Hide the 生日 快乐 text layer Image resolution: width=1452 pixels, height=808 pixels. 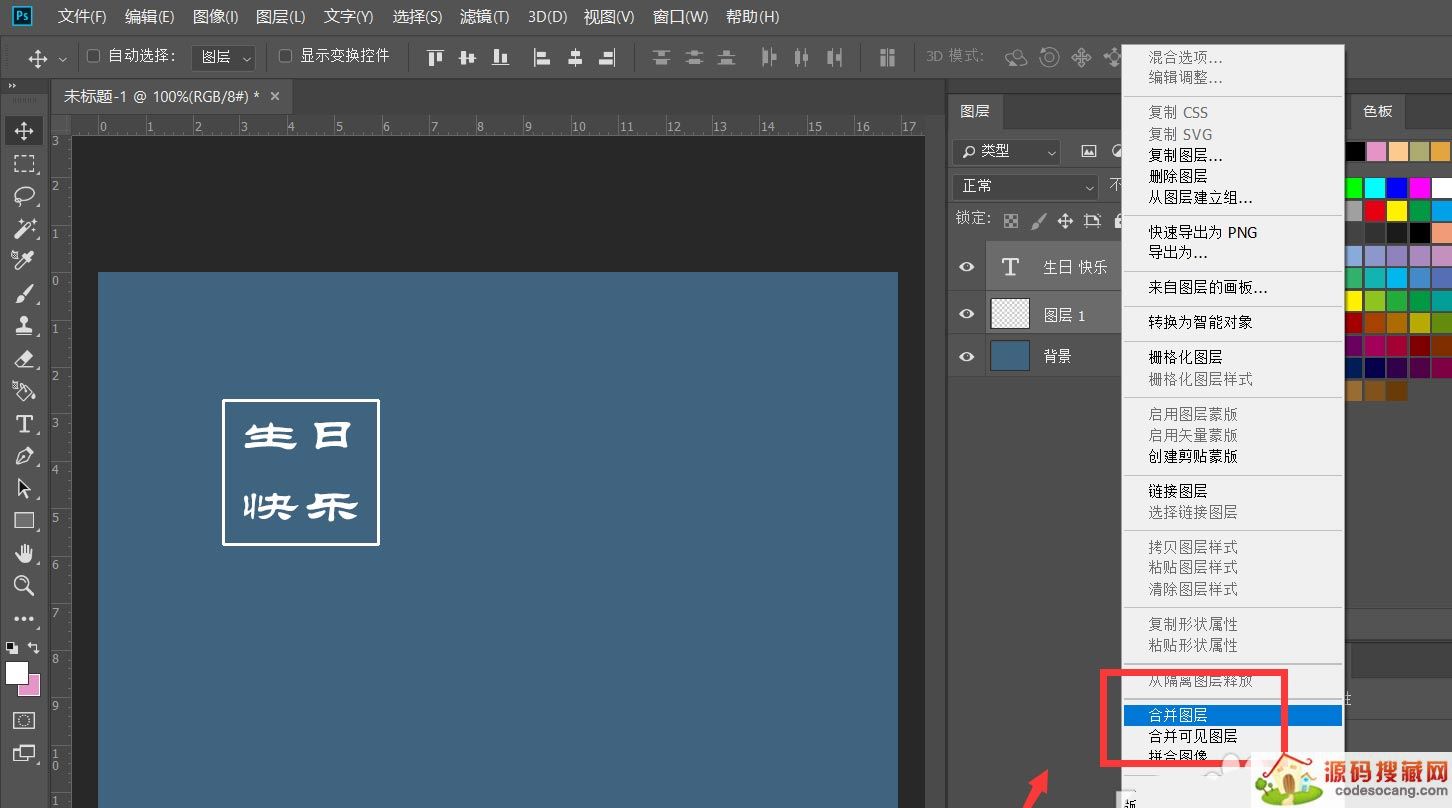coord(966,267)
